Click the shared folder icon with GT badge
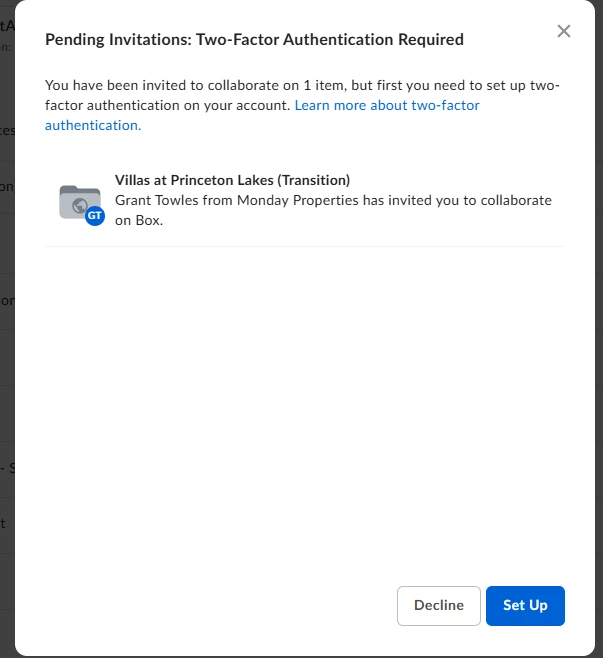Viewport: 603px width, 658px height. point(82,205)
